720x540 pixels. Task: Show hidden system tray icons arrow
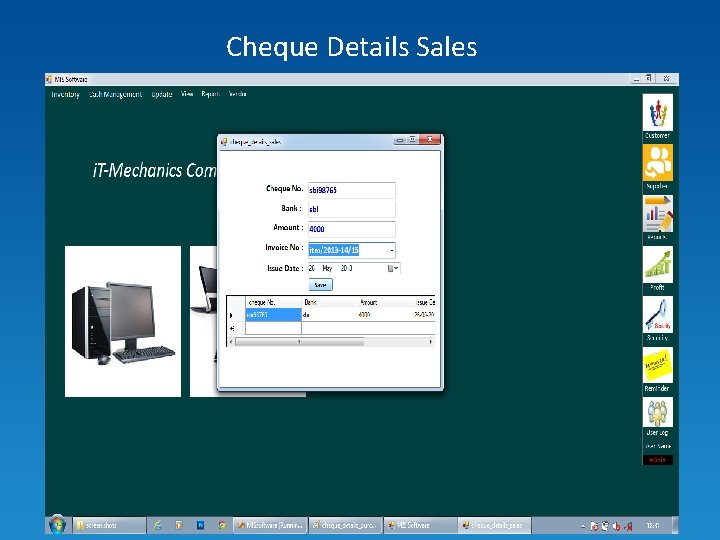coord(583,526)
